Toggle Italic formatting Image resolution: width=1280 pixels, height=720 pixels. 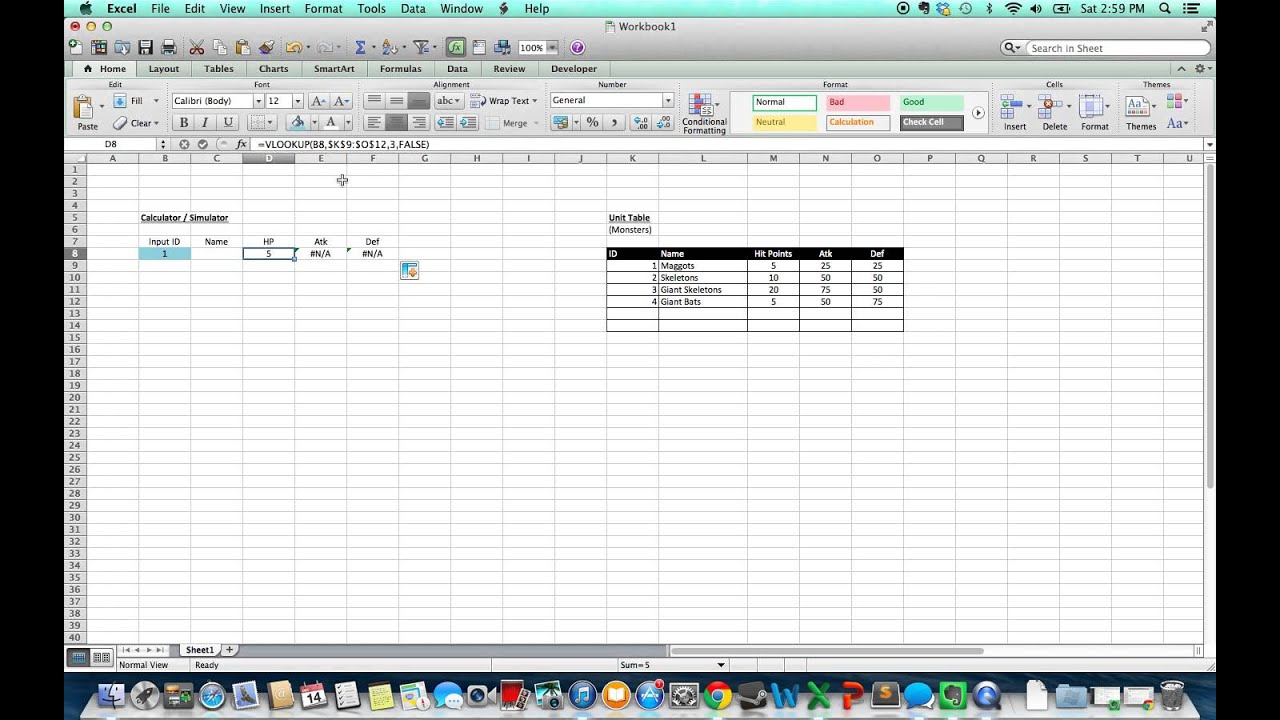click(x=206, y=122)
